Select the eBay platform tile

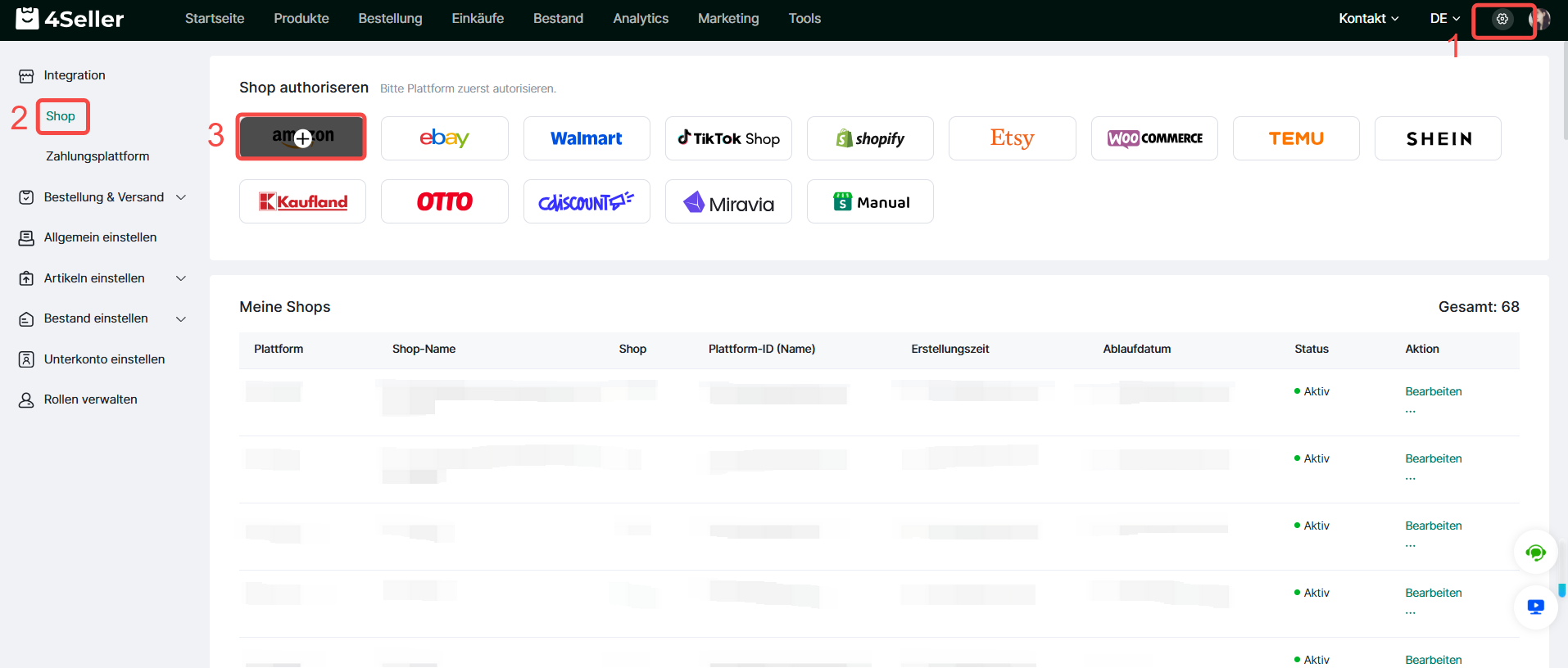(x=444, y=138)
